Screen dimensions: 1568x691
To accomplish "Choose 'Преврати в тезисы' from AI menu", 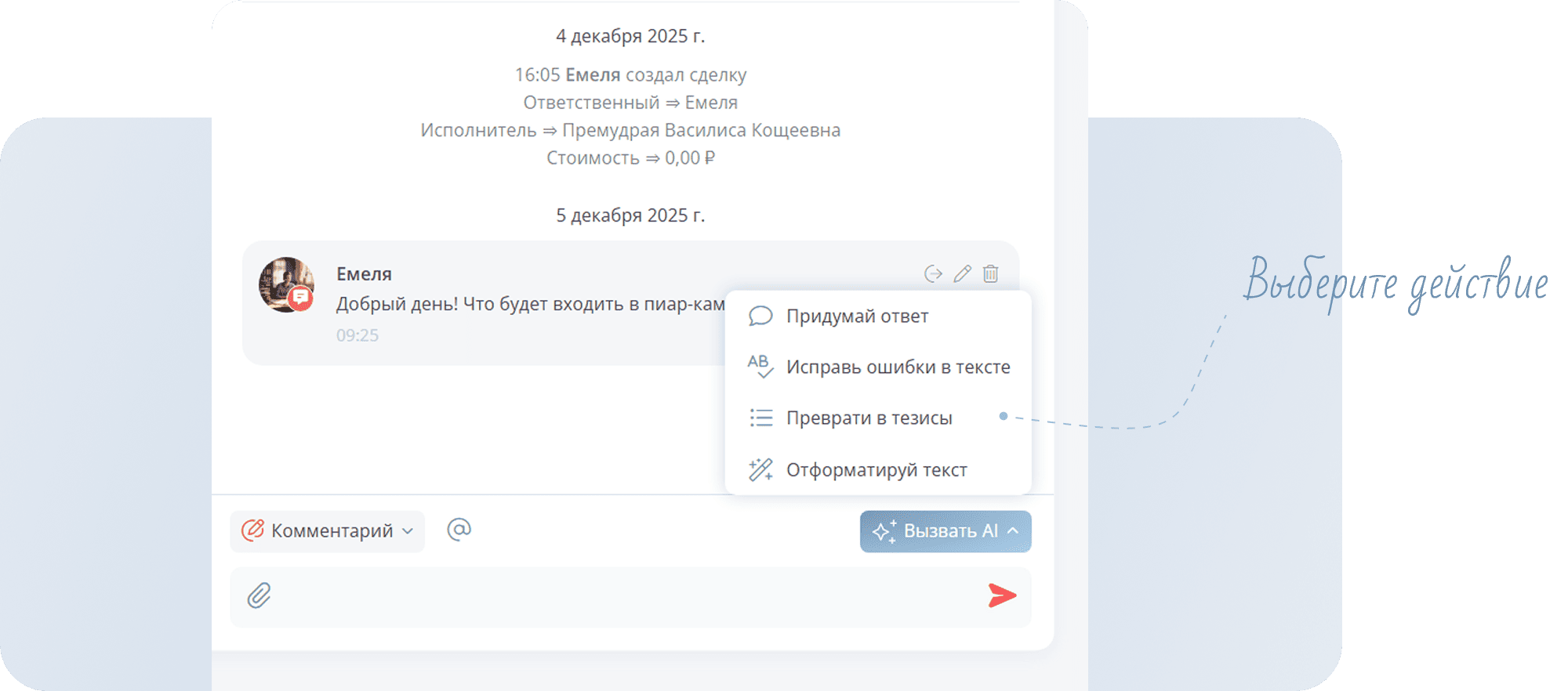I will (869, 418).
